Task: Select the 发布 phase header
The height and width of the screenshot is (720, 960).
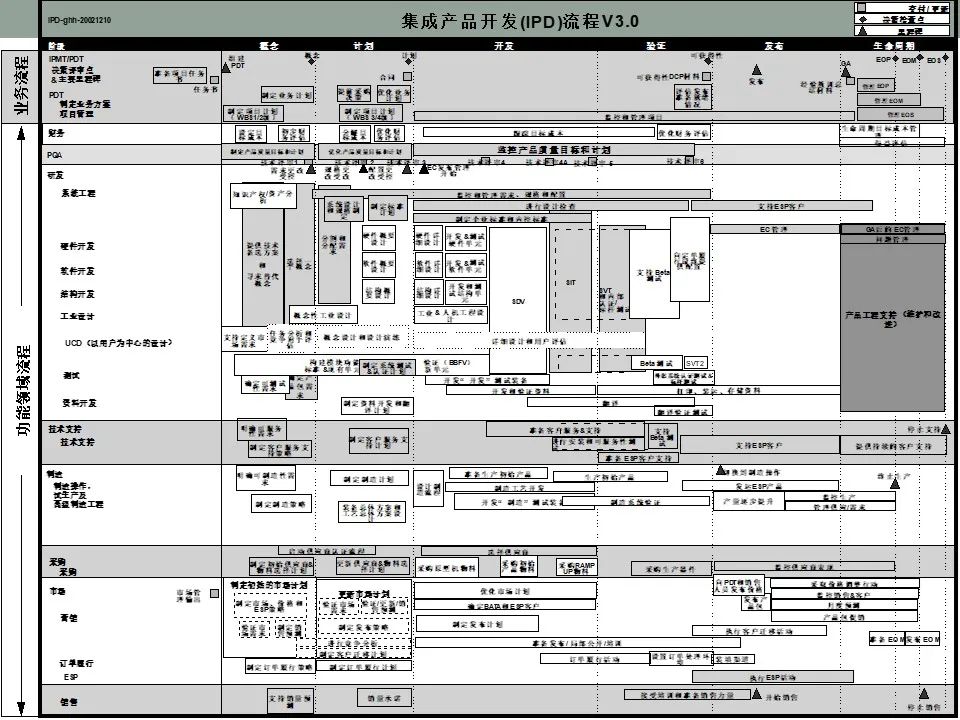Action: point(774,45)
